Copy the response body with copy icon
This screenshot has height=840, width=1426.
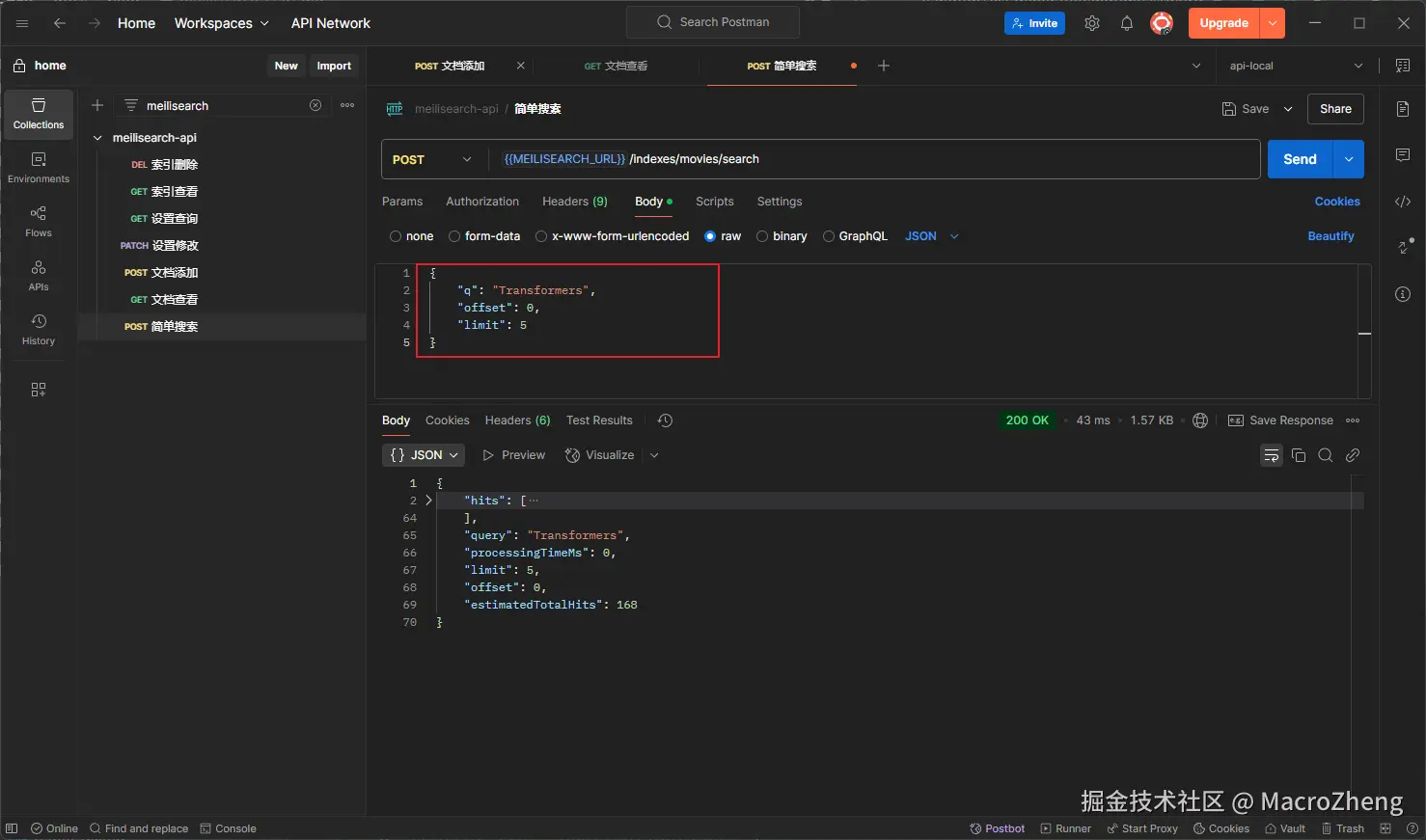pyautogui.click(x=1299, y=455)
